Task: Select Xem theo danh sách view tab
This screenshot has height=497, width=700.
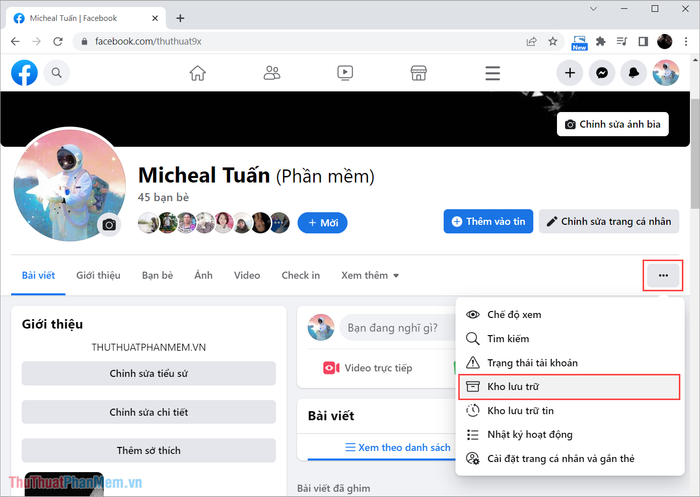Action: tap(397, 447)
